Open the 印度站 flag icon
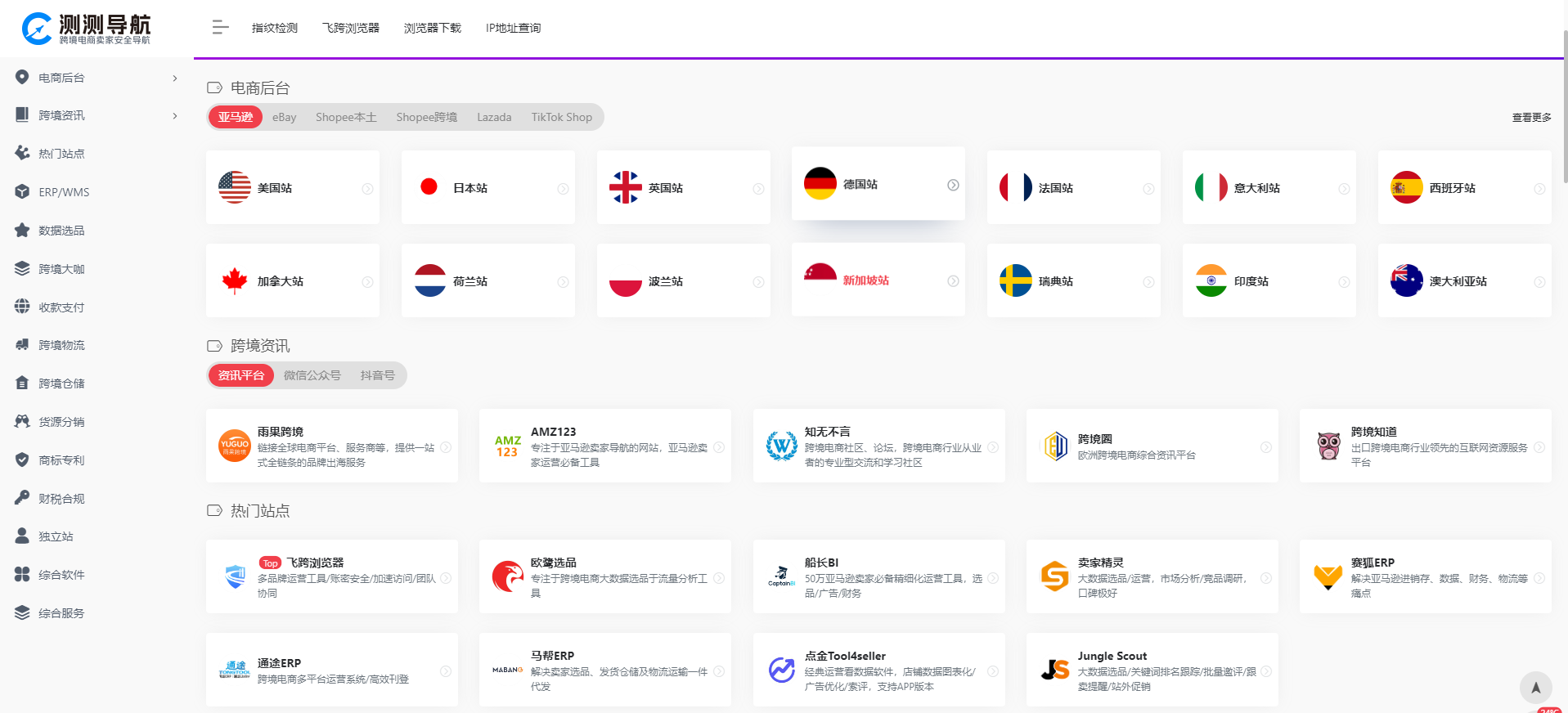 (x=1211, y=280)
